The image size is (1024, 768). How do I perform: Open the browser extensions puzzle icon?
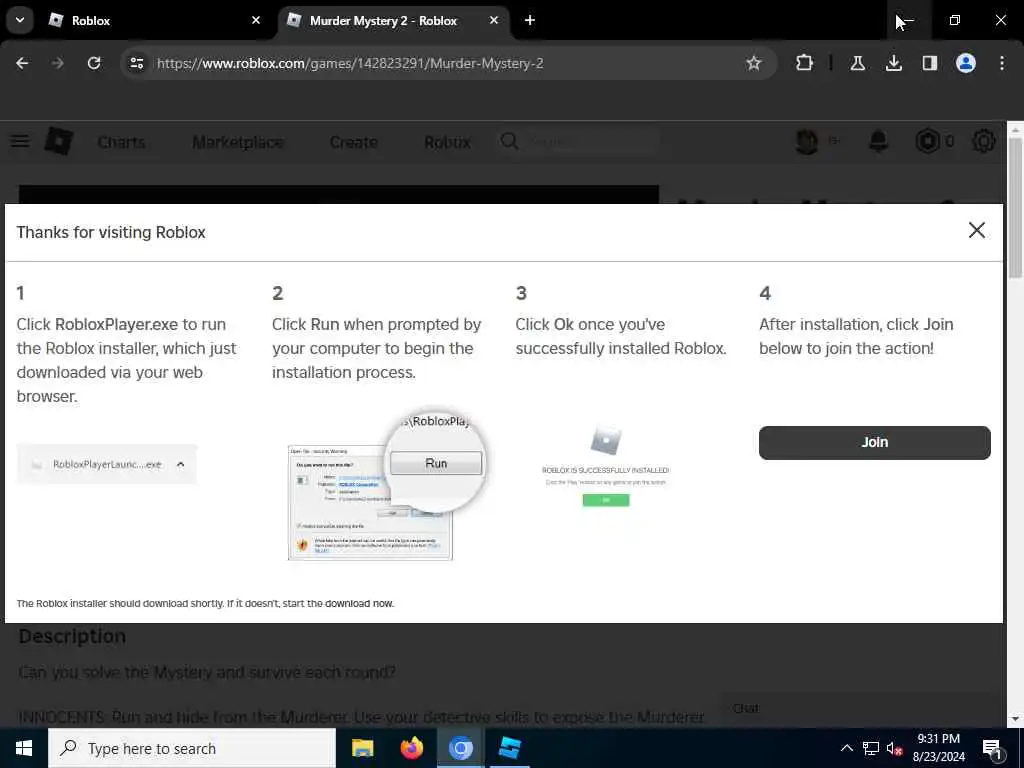coord(804,63)
